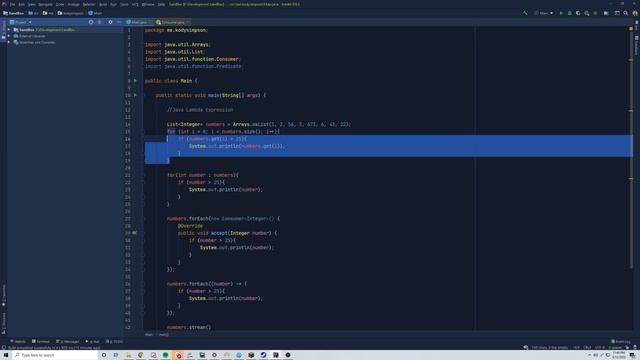Viewport: 640px width, 360px height.
Task: Click the UTF-8 encoding selector
Action: (x=600, y=347)
